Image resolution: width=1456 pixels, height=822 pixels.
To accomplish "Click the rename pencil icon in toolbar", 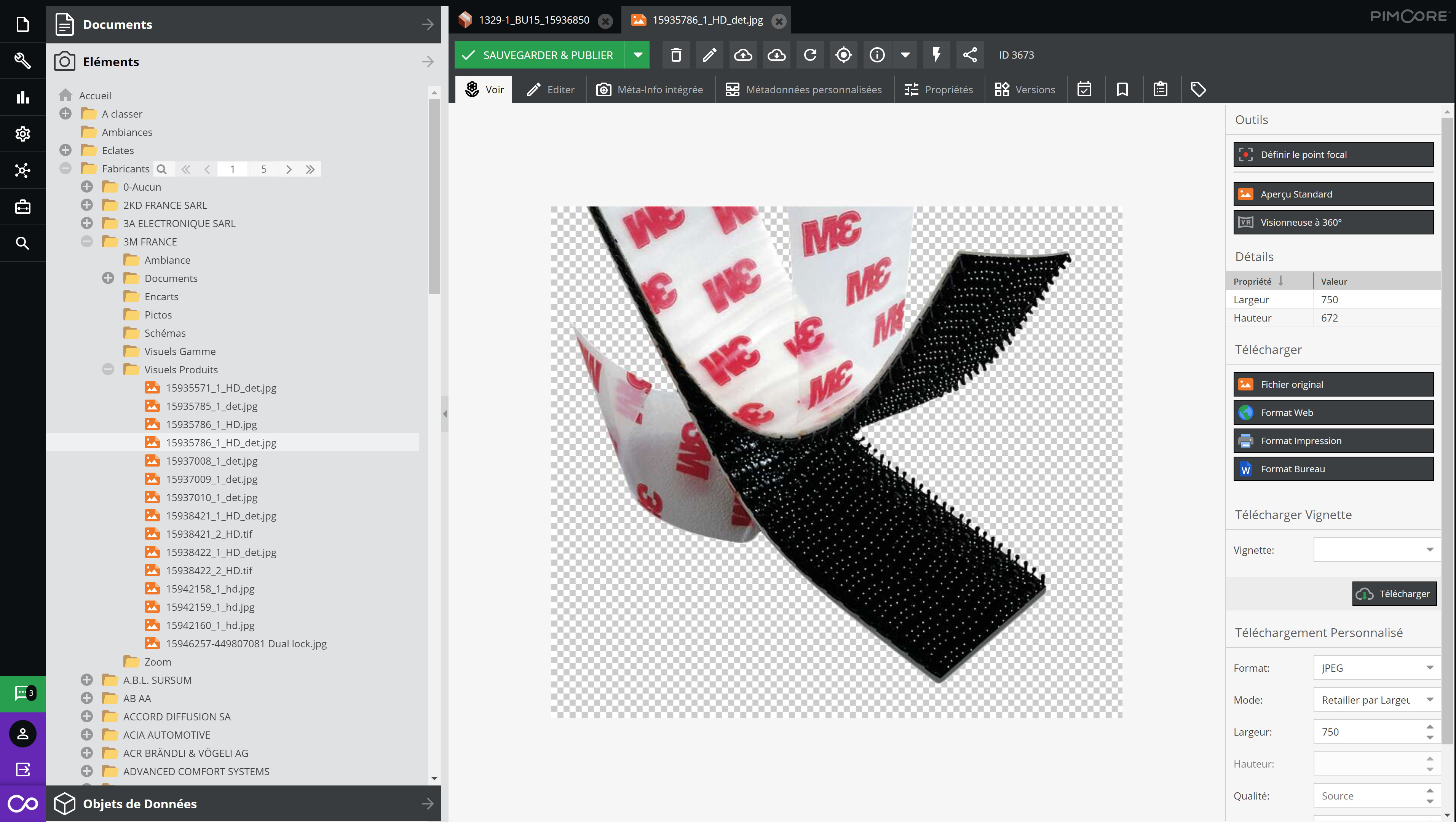I will click(x=709, y=55).
